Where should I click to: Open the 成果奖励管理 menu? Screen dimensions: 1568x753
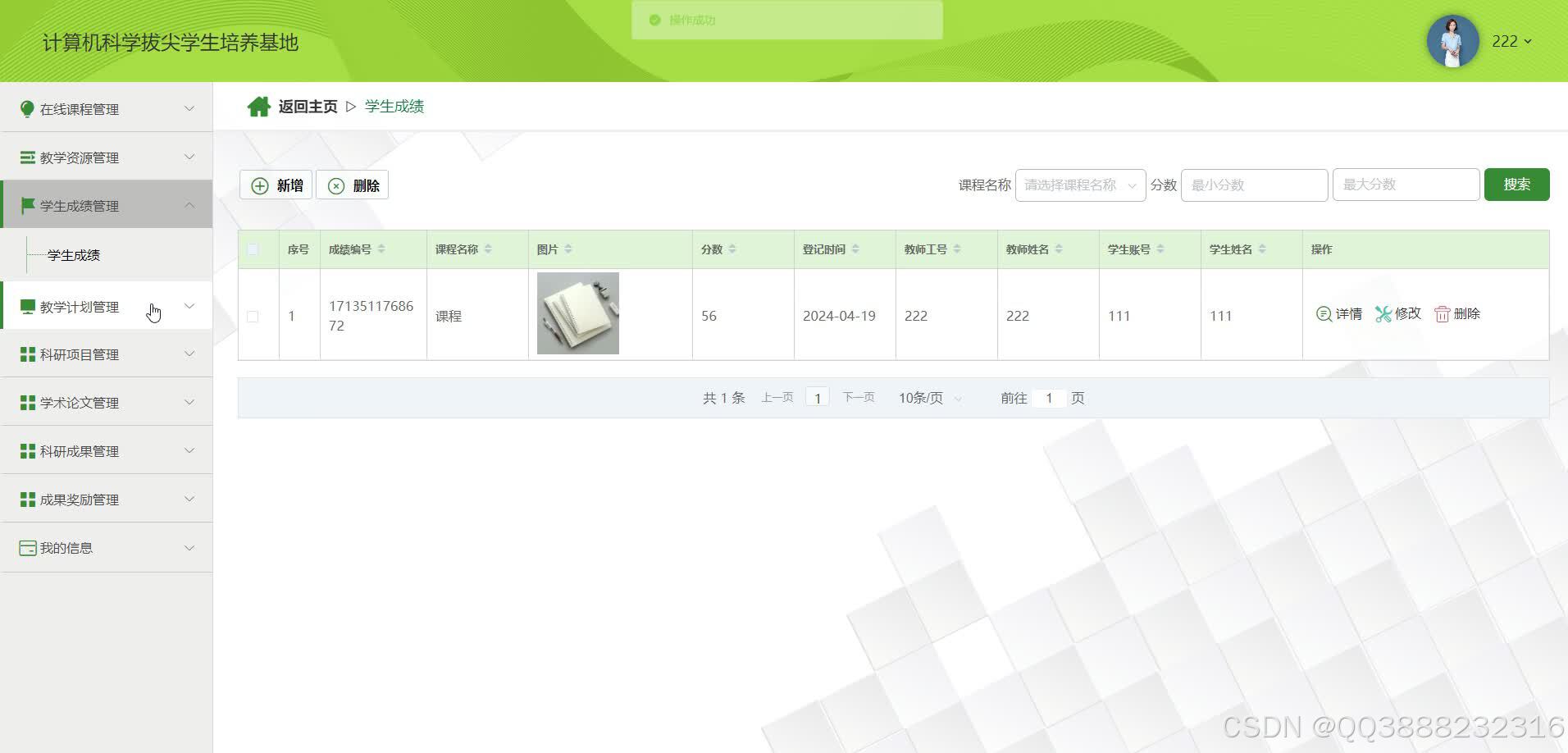pyautogui.click(x=107, y=500)
